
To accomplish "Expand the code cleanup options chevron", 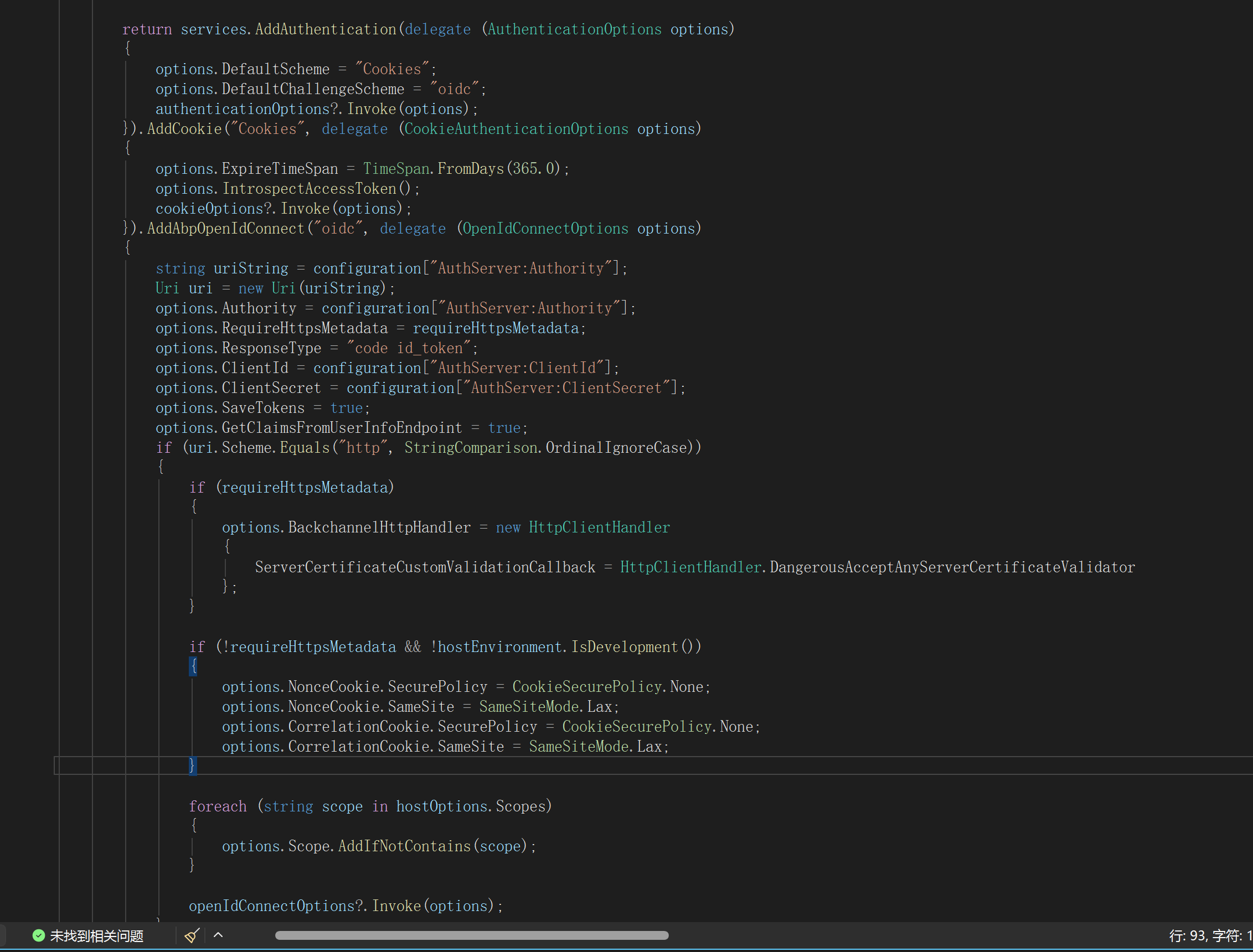I will (x=218, y=935).
